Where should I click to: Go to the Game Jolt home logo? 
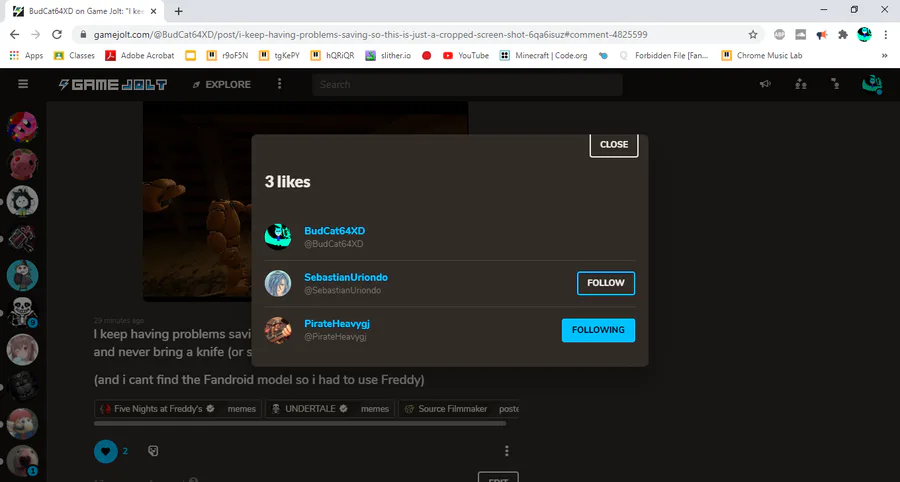tap(112, 84)
